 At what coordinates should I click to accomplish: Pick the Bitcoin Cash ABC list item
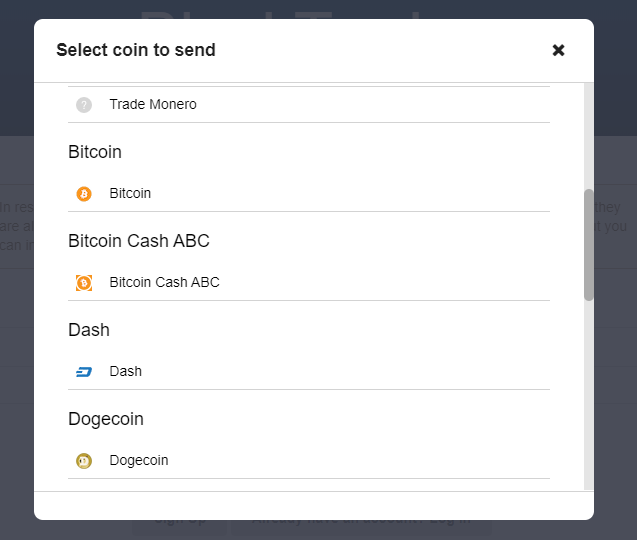point(309,282)
